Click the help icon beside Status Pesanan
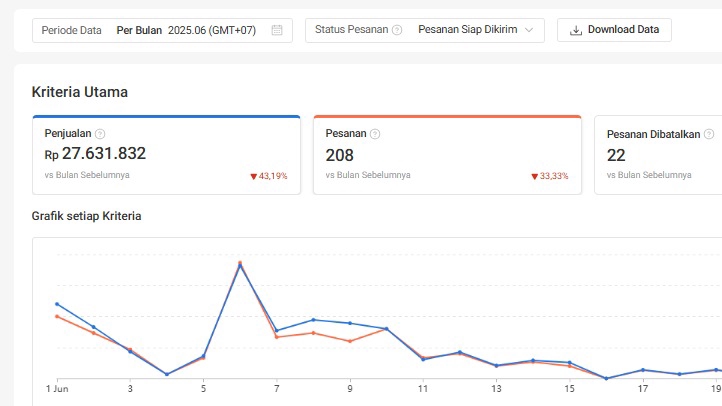Image resolution: width=722 pixels, height=406 pixels. click(397, 30)
